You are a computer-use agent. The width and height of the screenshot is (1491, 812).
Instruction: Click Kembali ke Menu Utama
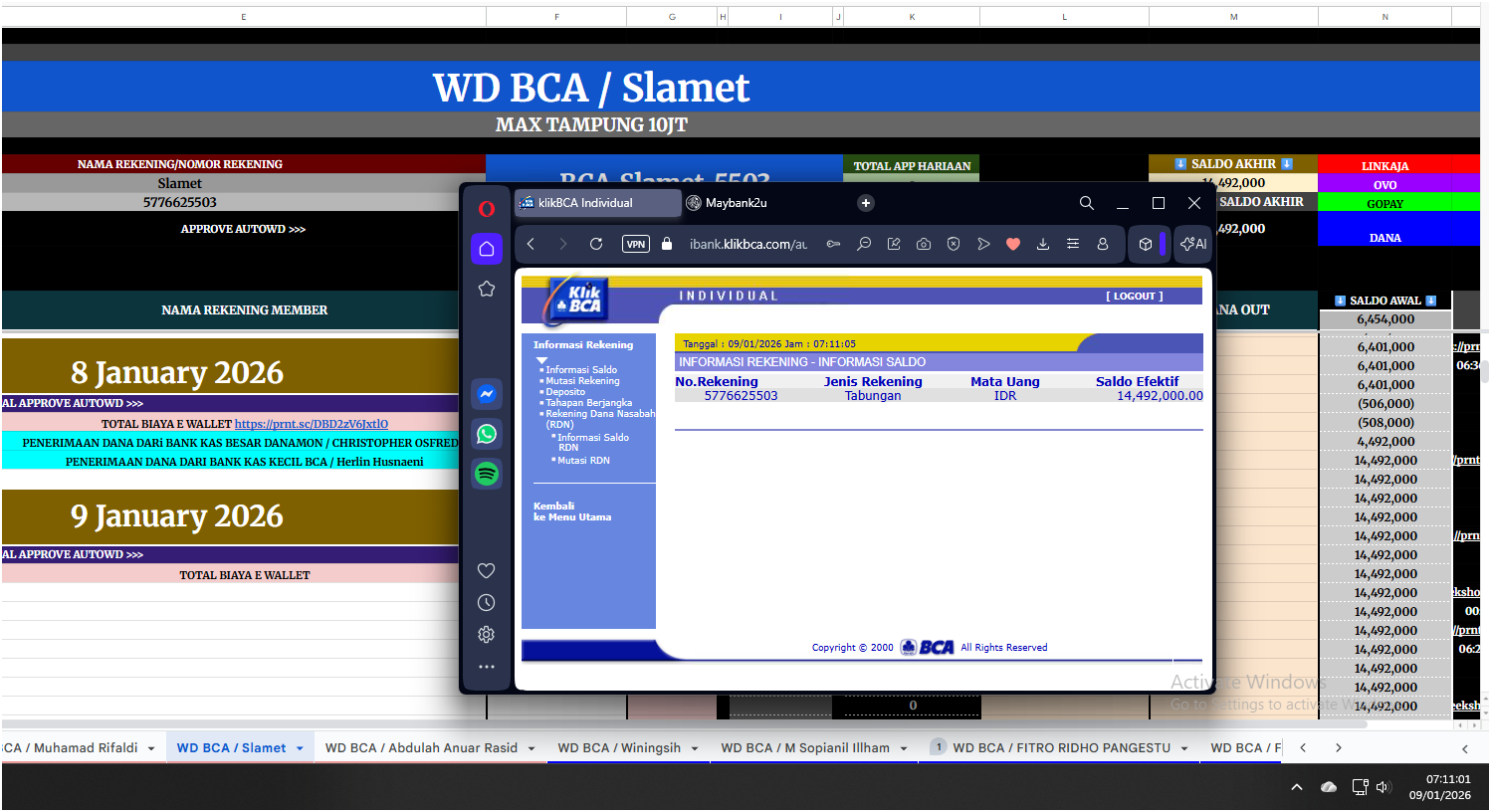(x=572, y=511)
